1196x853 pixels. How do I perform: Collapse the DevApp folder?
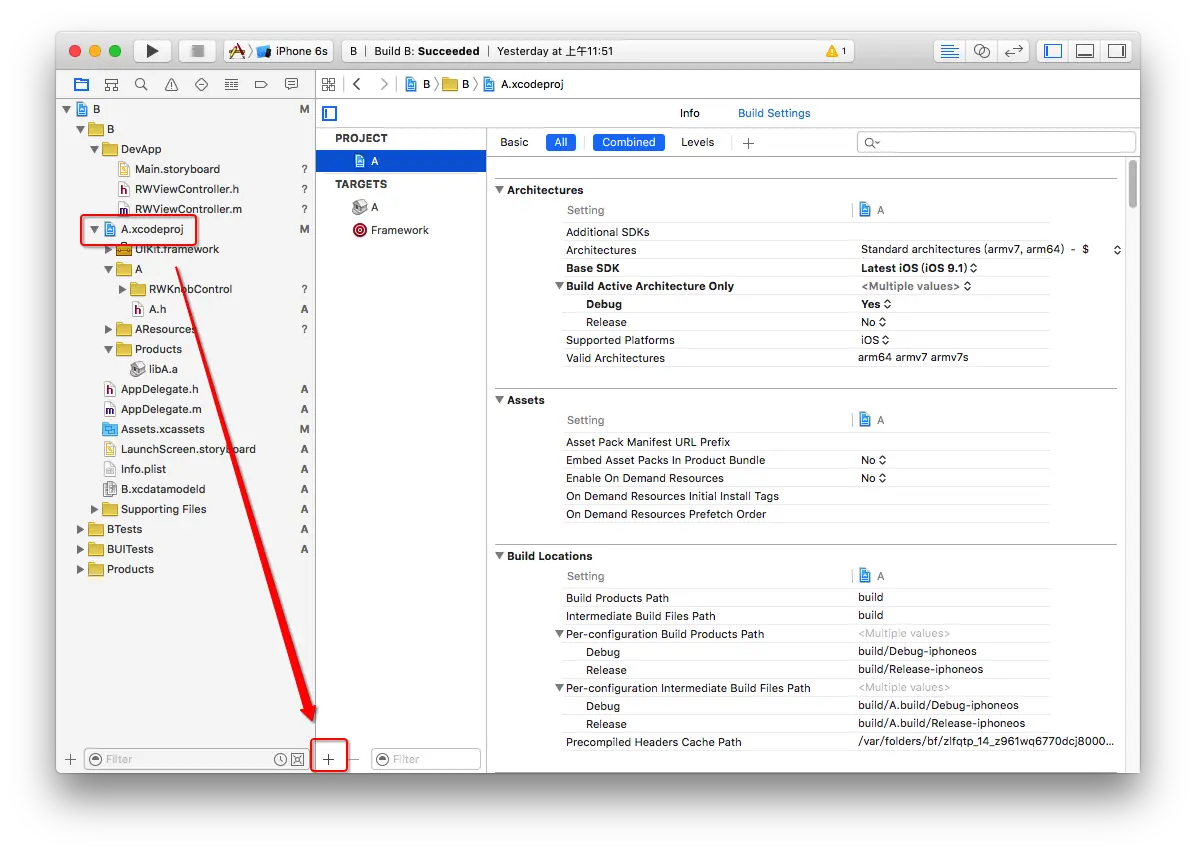95,150
